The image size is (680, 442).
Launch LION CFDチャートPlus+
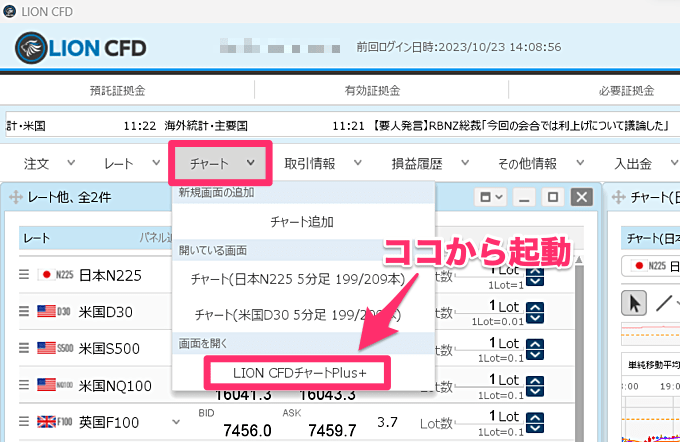299,373
